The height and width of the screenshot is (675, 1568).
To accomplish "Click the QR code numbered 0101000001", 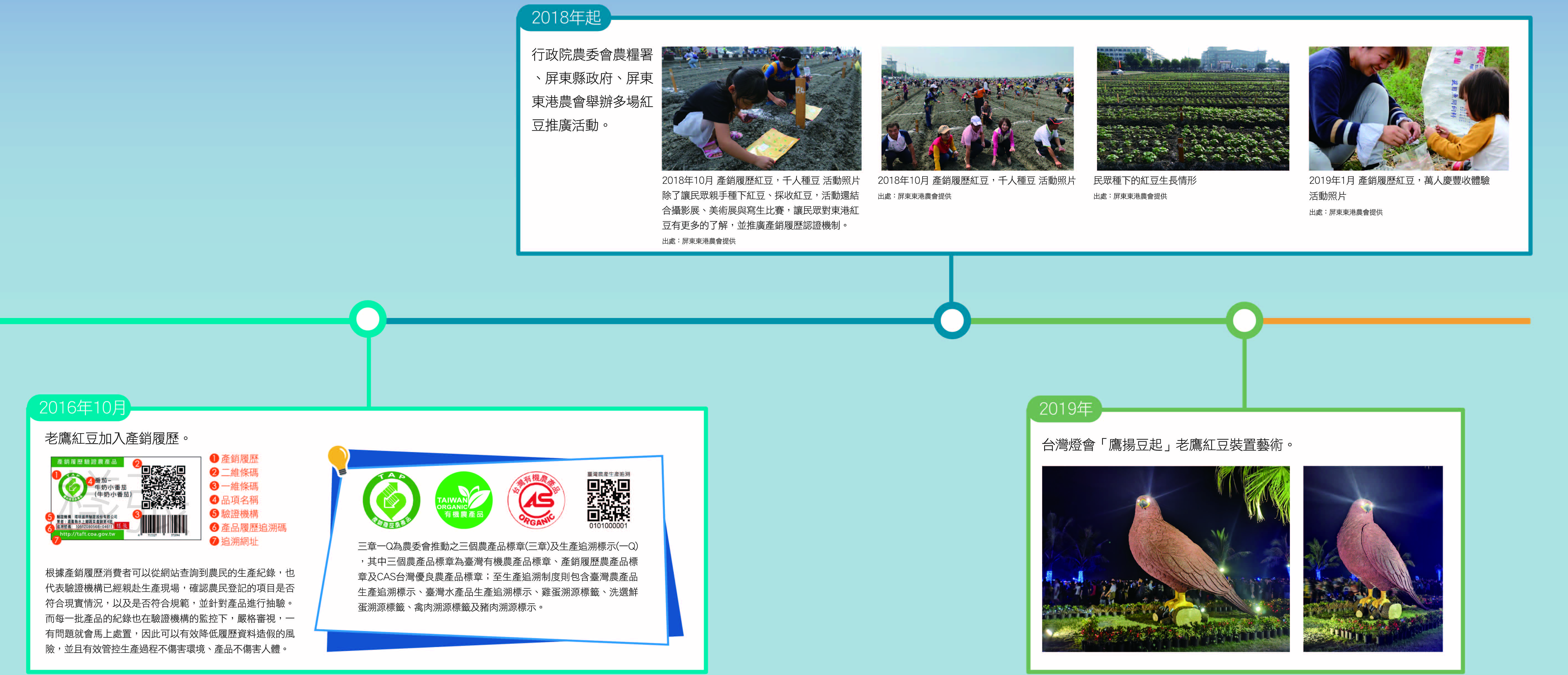I will 608,500.
